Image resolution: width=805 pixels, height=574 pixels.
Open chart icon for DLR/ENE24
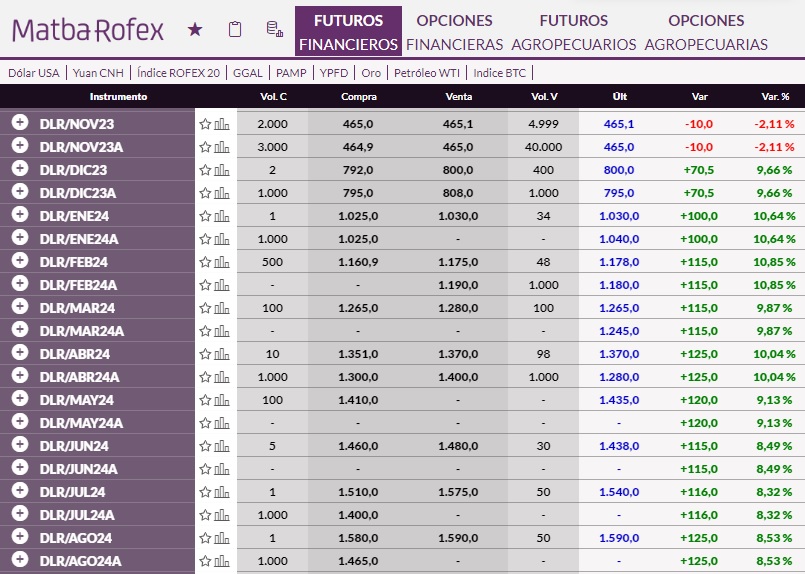coord(222,216)
